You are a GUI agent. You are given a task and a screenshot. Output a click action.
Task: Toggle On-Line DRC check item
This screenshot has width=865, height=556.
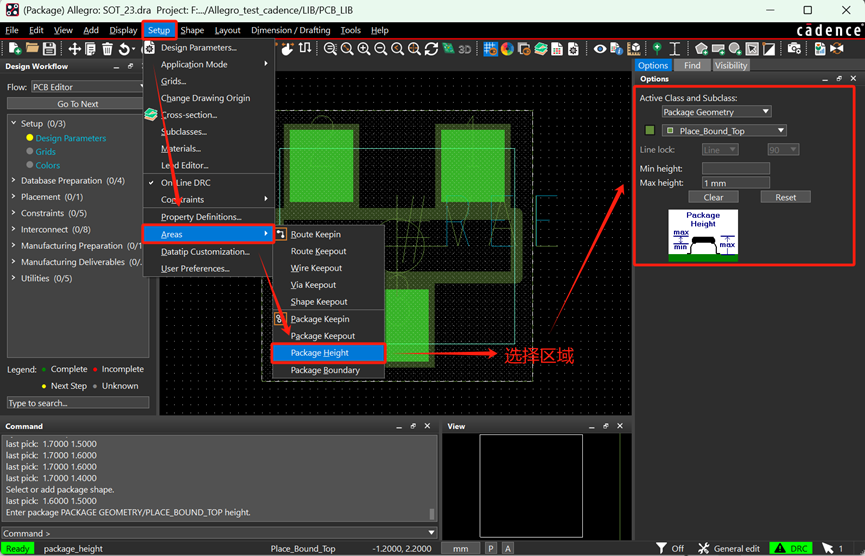pyautogui.click(x=185, y=183)
